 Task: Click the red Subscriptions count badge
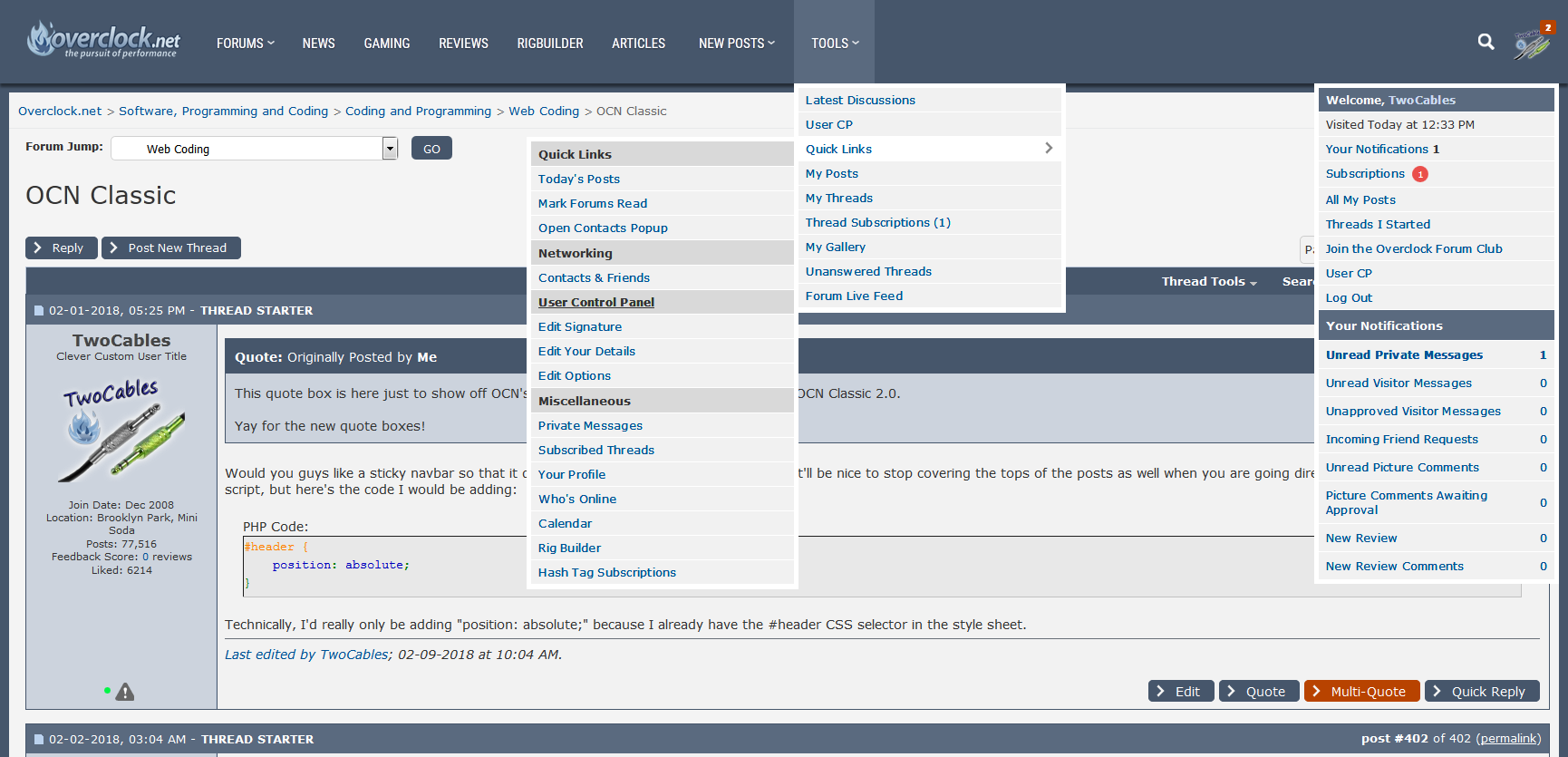(1420, 174)
